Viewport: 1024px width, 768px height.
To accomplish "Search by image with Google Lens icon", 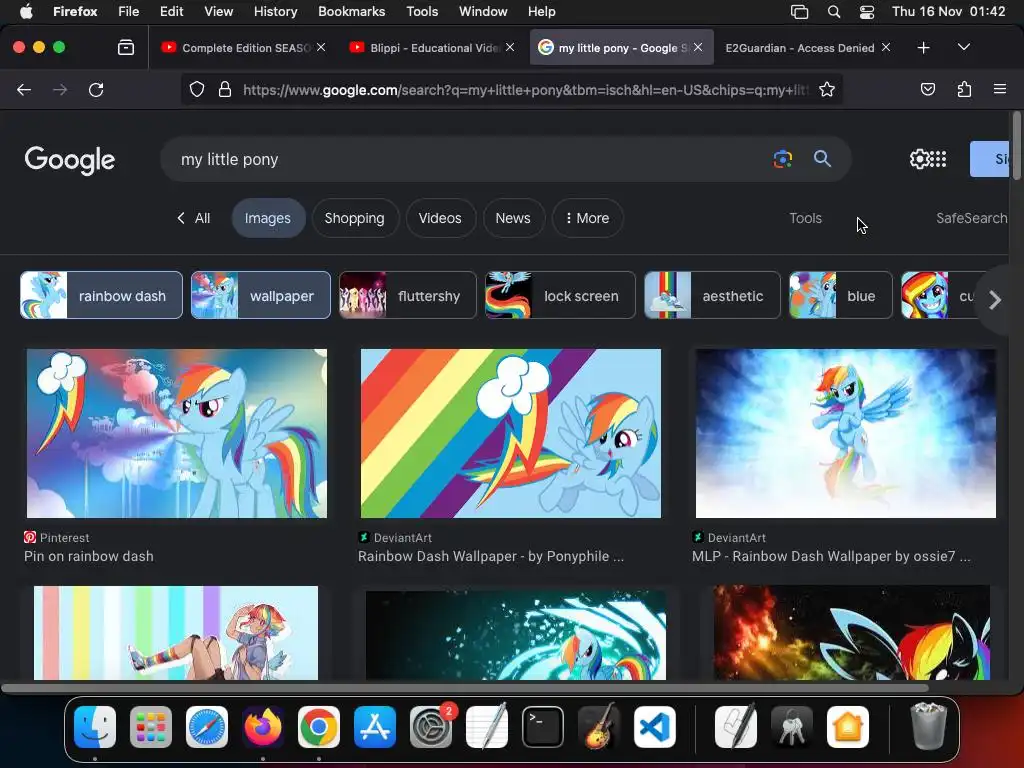I will click(782, 159).
